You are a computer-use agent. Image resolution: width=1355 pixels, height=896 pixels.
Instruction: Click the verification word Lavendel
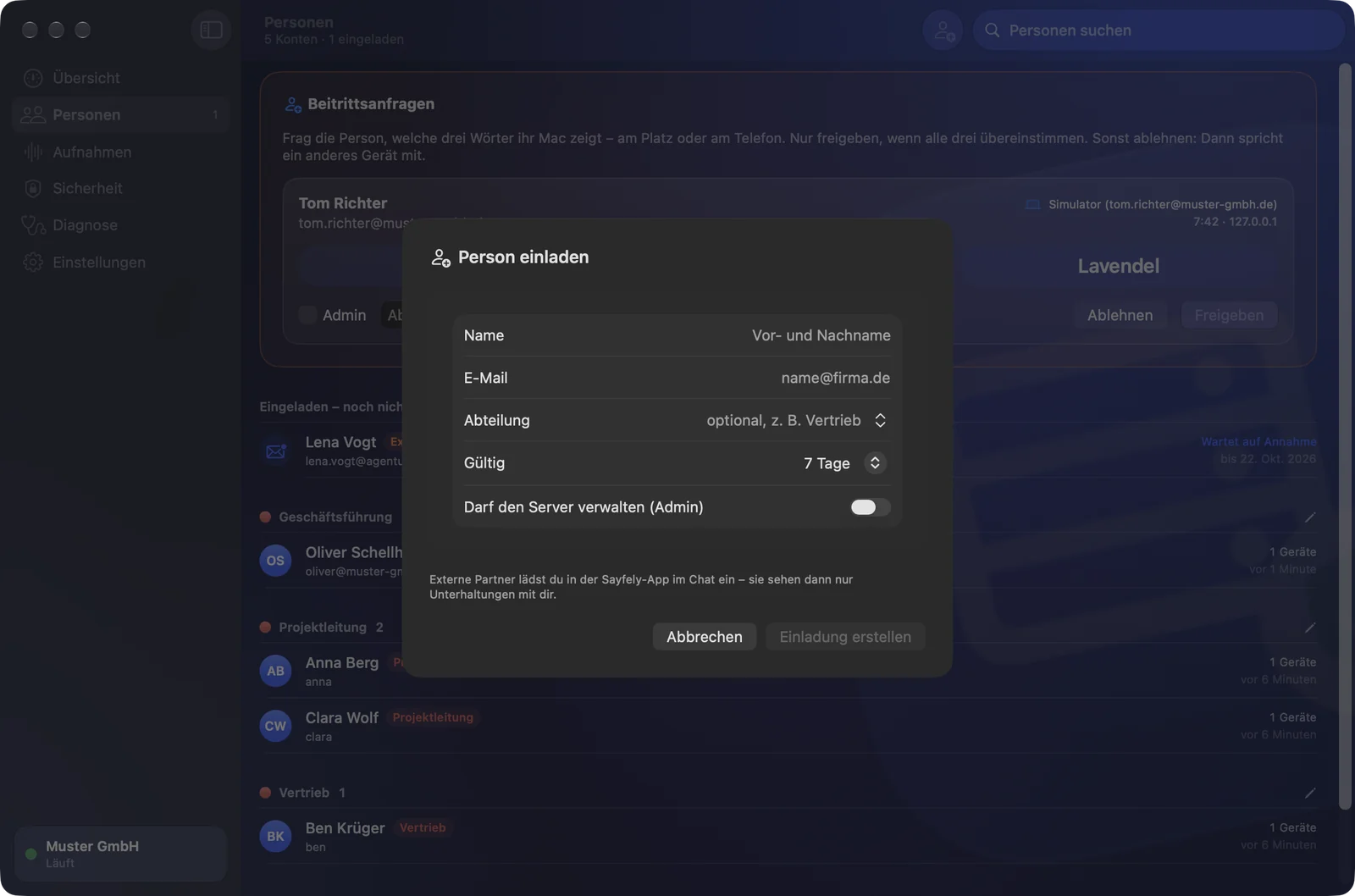[1118, 266]
